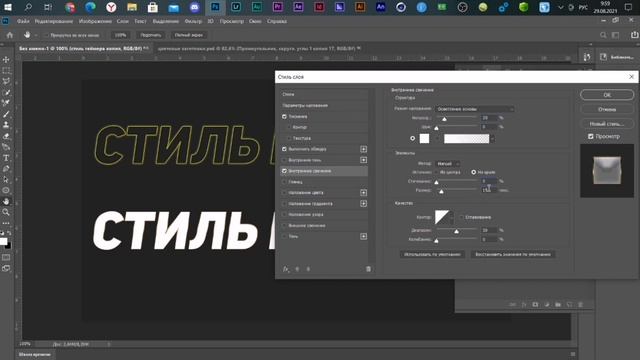Add another Наложение градиента effect with plus
The width and height of the screenshot is (640, 360).
coord(363,204)
